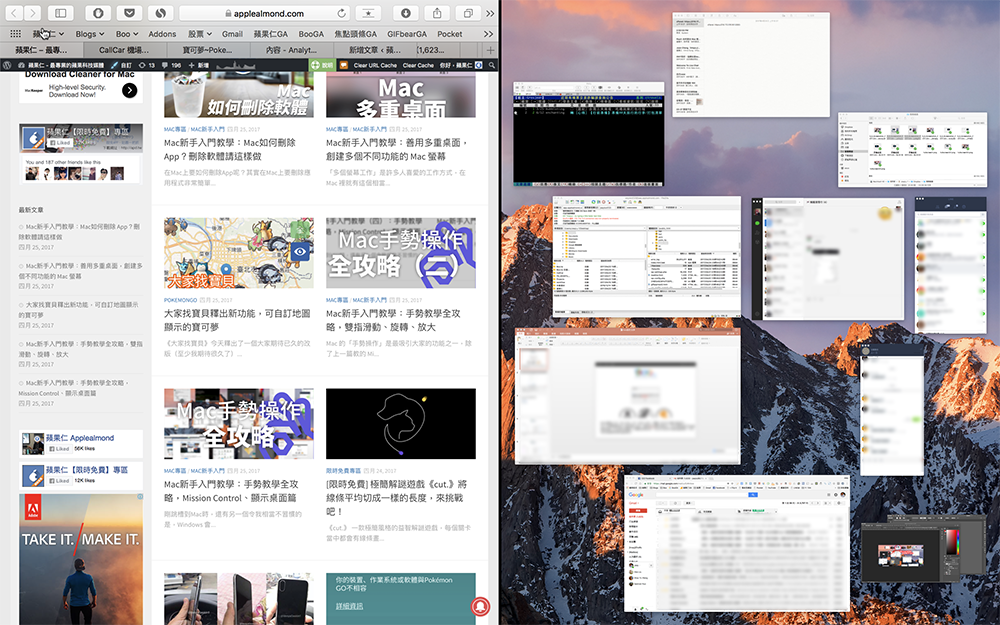The height and width of the screenshot is (625, 1000).
Task: Switch to the 蘋果仁 – 最專... tab
Action: pyautogui.click(x=41, y=50)
